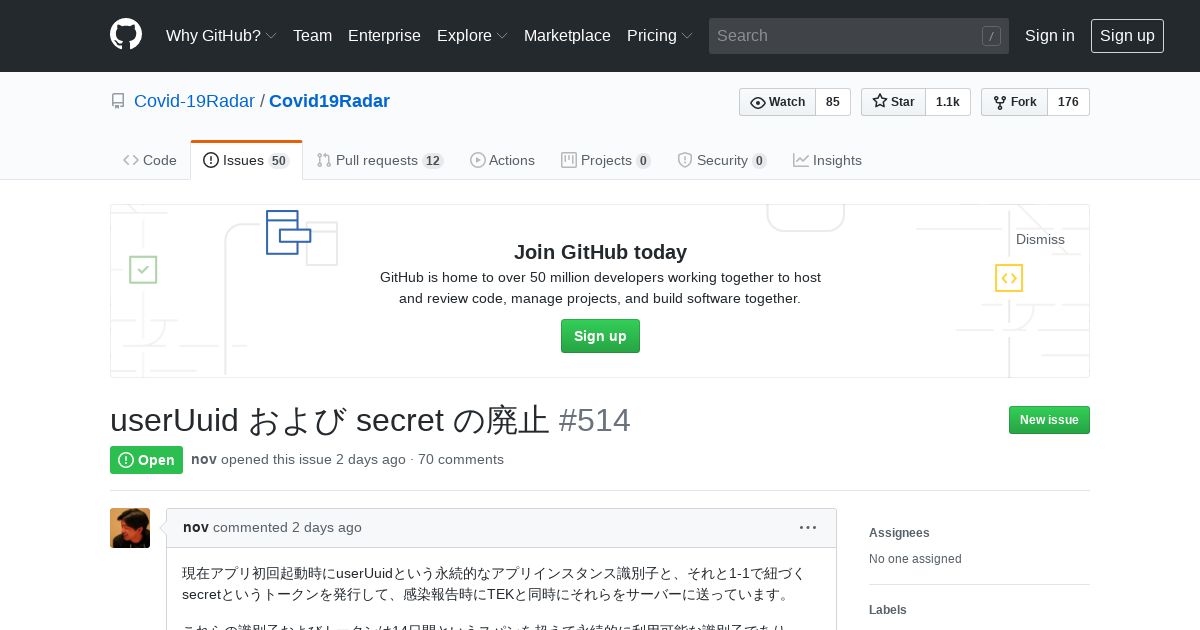
Task: Open the Team page link
Action: pos(312,35)
